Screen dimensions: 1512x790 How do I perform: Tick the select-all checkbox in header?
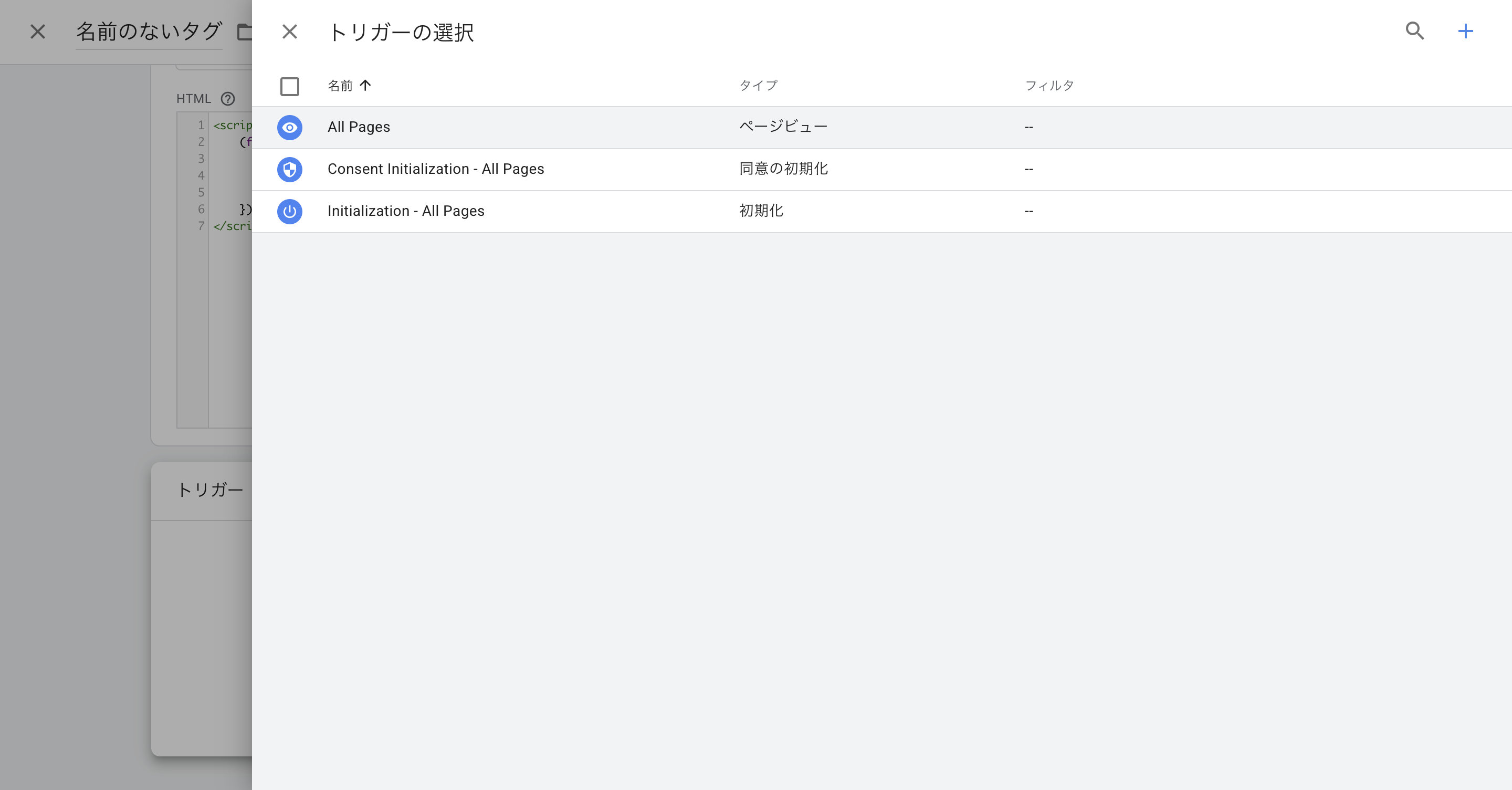click(x=289, y=86)
